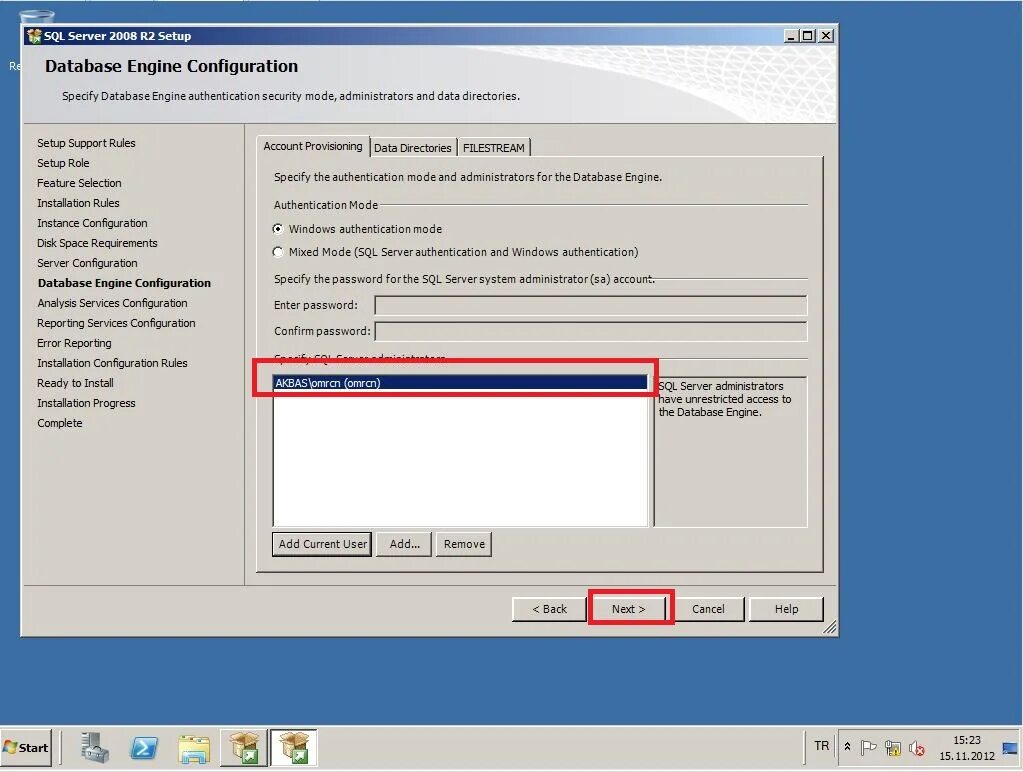Click Setup Role step
Screen dimensions: 1023x772
[x=63, y=163]
